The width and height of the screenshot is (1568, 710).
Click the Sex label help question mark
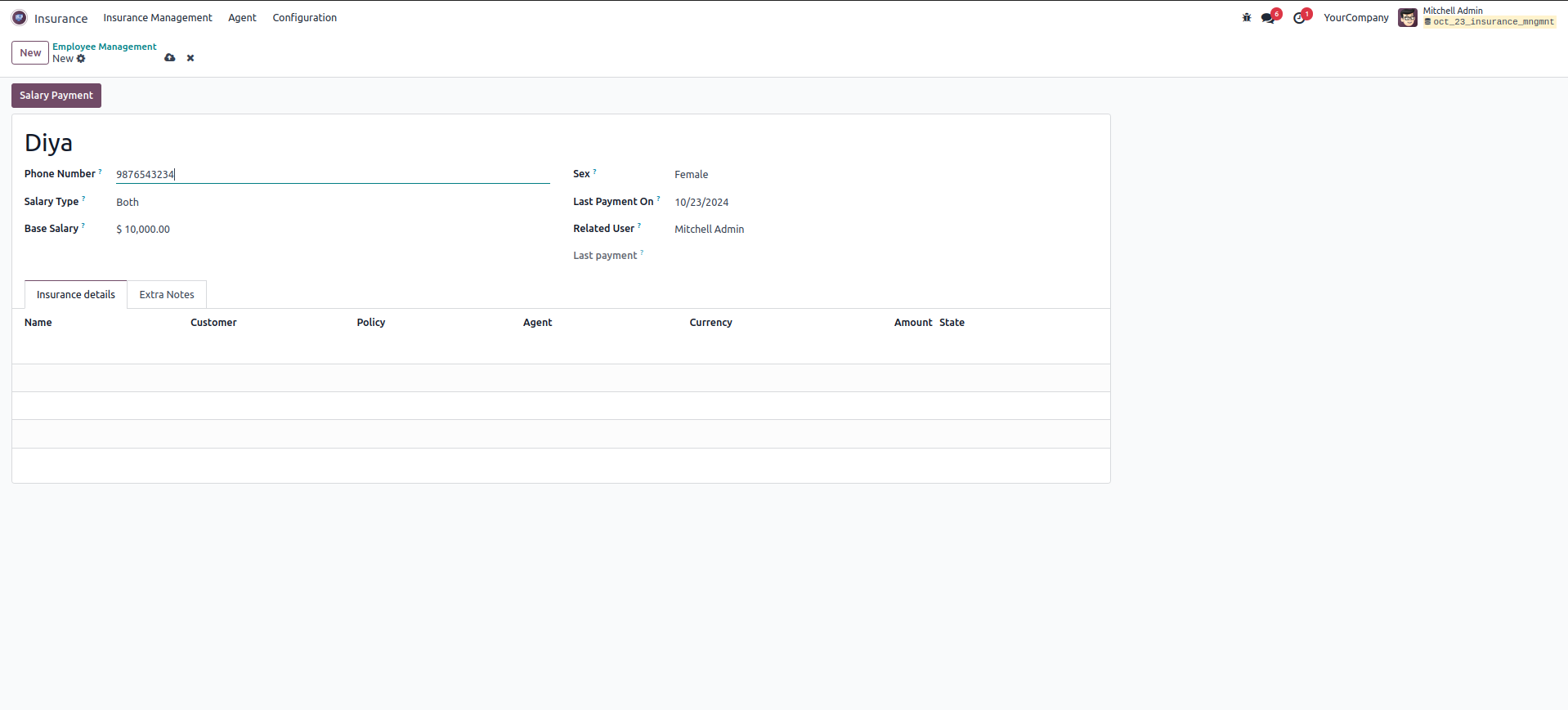click(x=595, y=172)
